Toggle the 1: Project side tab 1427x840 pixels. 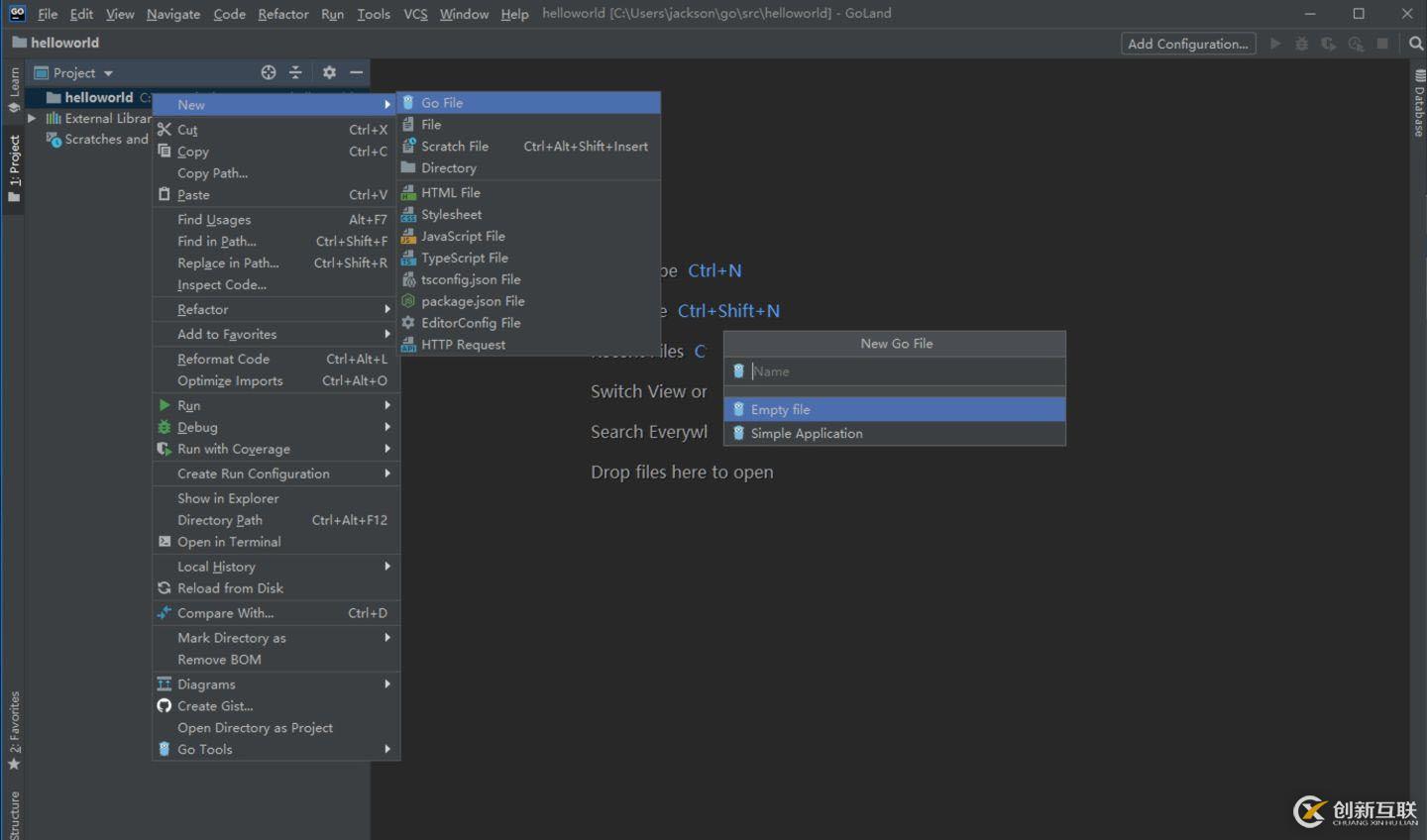14,168
